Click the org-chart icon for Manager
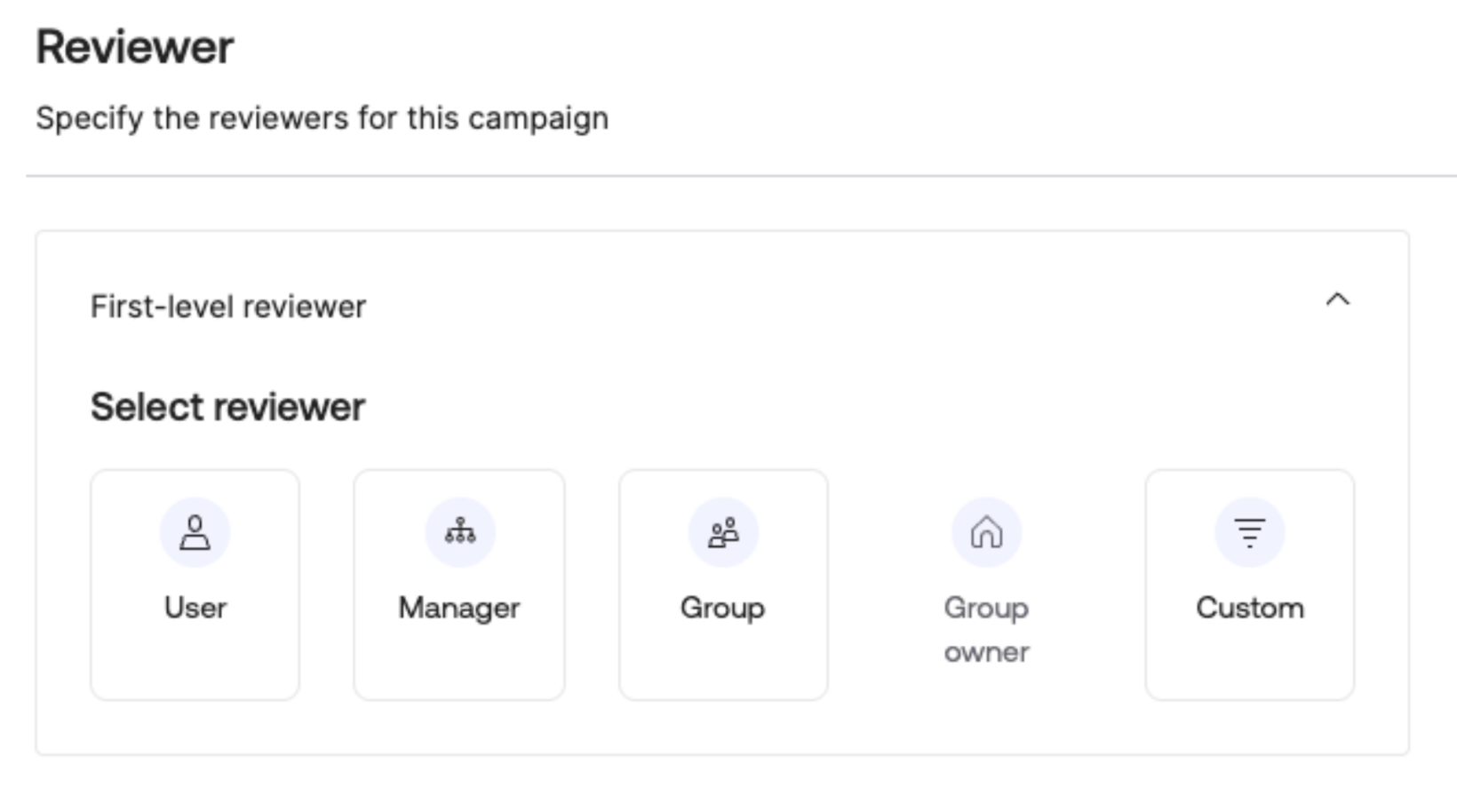 pos(459,532)
